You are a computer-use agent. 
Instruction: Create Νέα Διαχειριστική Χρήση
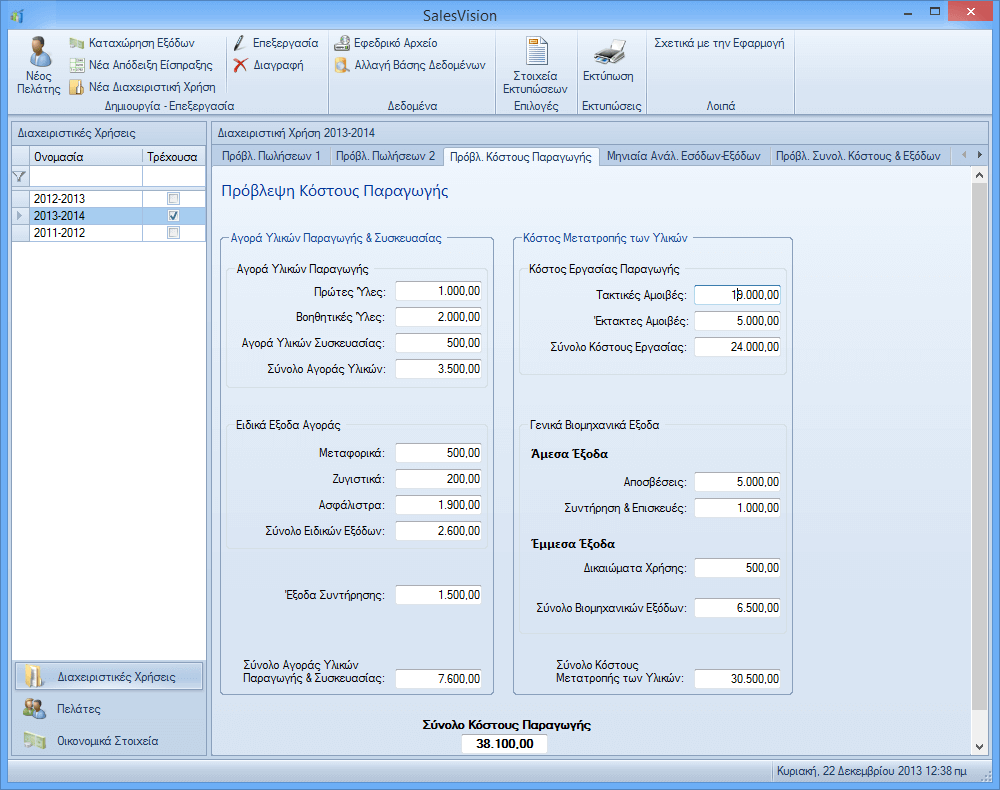(78, 87)
